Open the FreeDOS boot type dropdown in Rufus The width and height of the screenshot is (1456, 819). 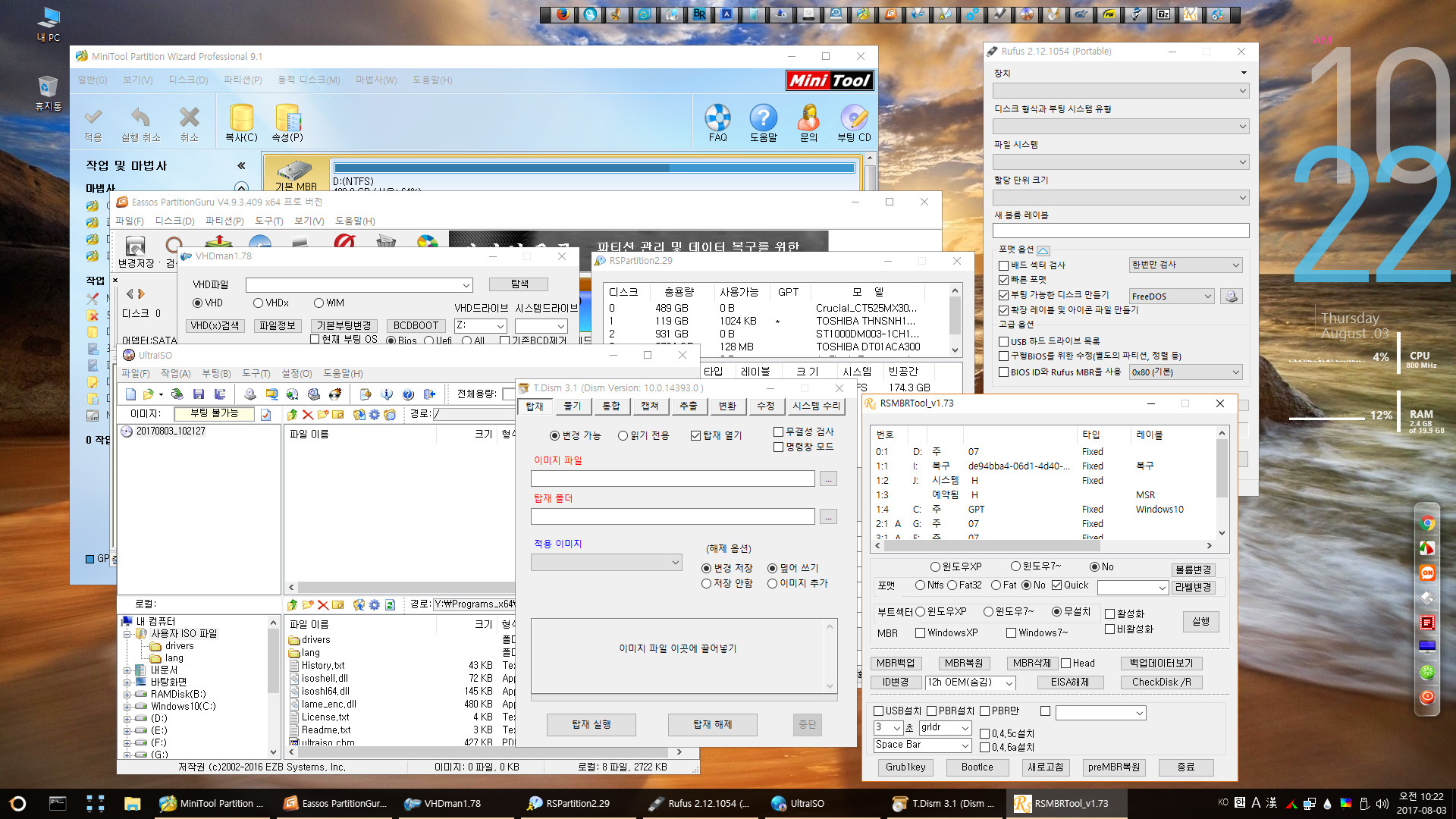1171,296
